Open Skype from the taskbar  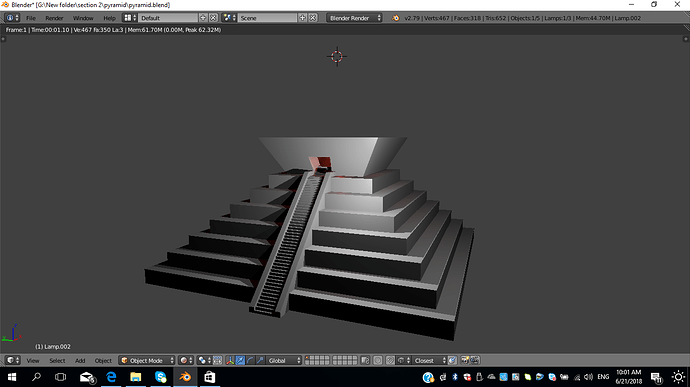pos(161,377)
